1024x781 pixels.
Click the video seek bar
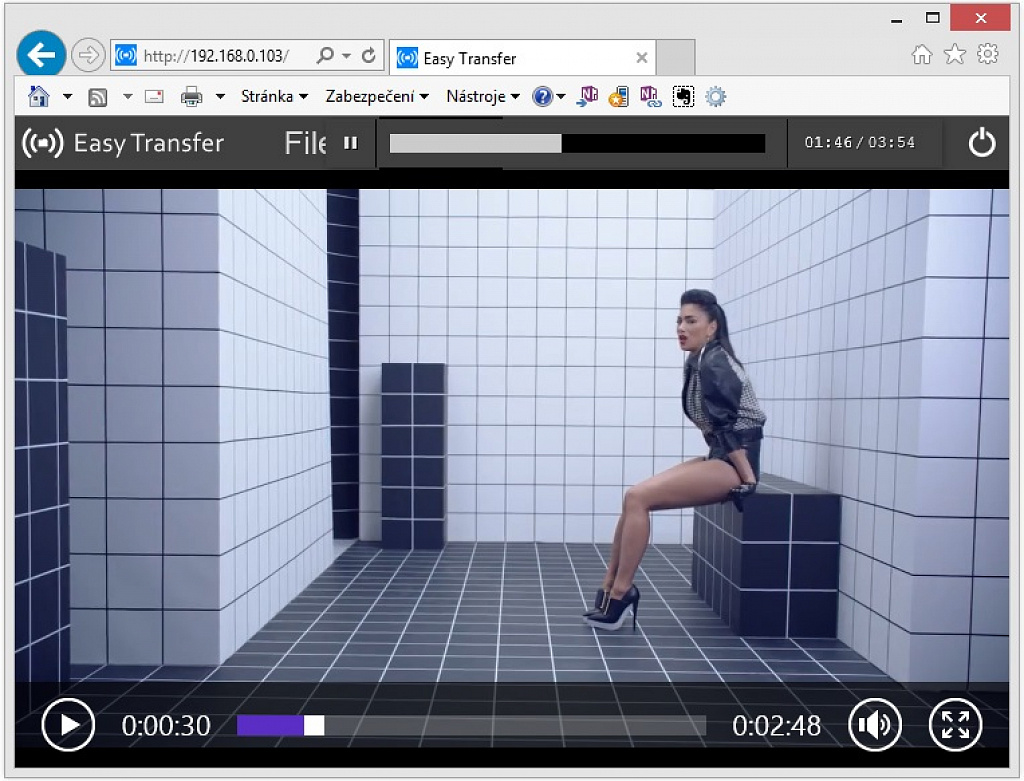click(472, 725)
